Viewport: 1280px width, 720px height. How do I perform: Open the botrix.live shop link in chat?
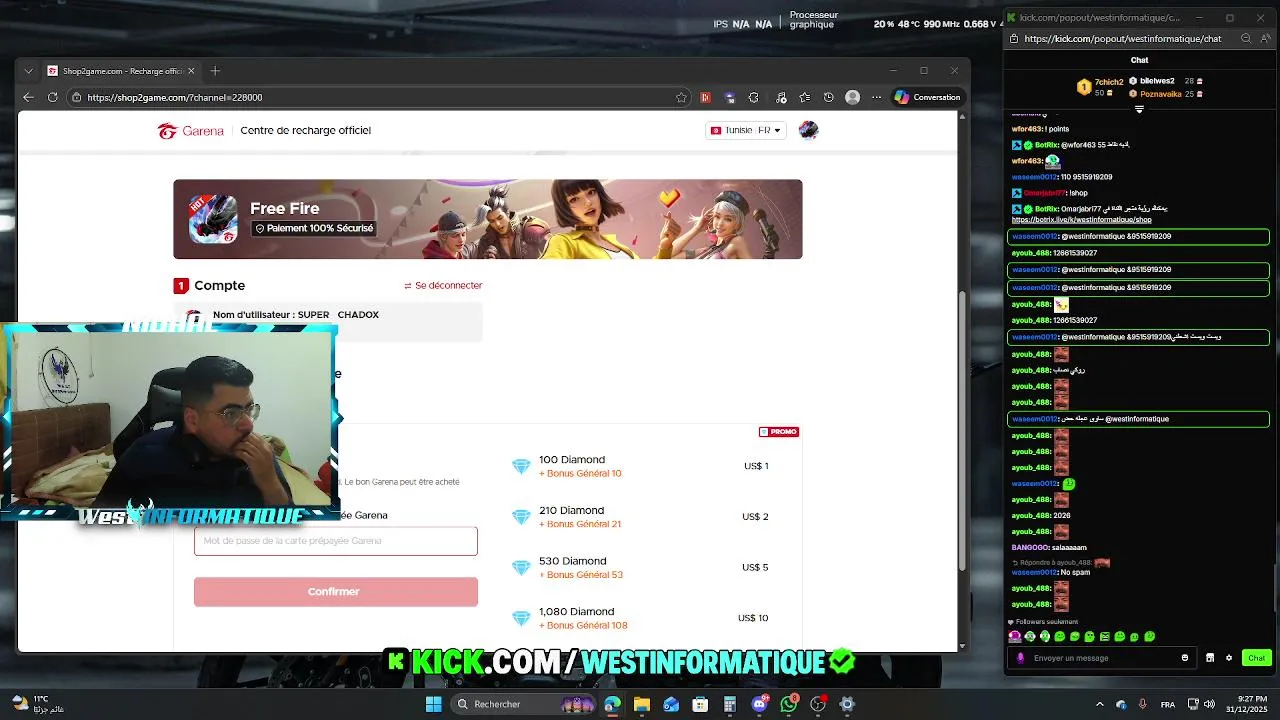click(x=1081, y=220)
